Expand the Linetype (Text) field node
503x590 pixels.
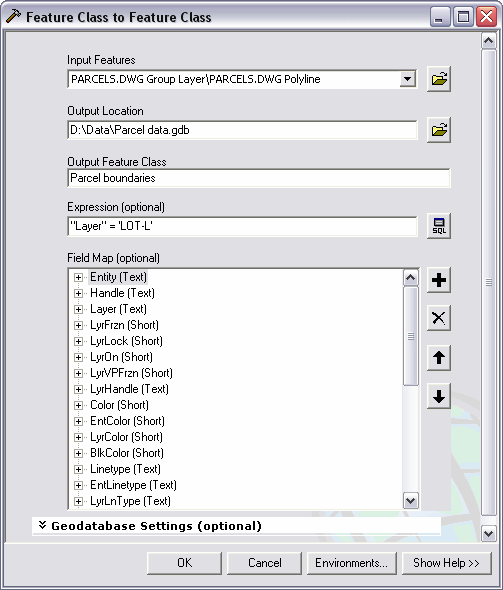click(78, 469)
